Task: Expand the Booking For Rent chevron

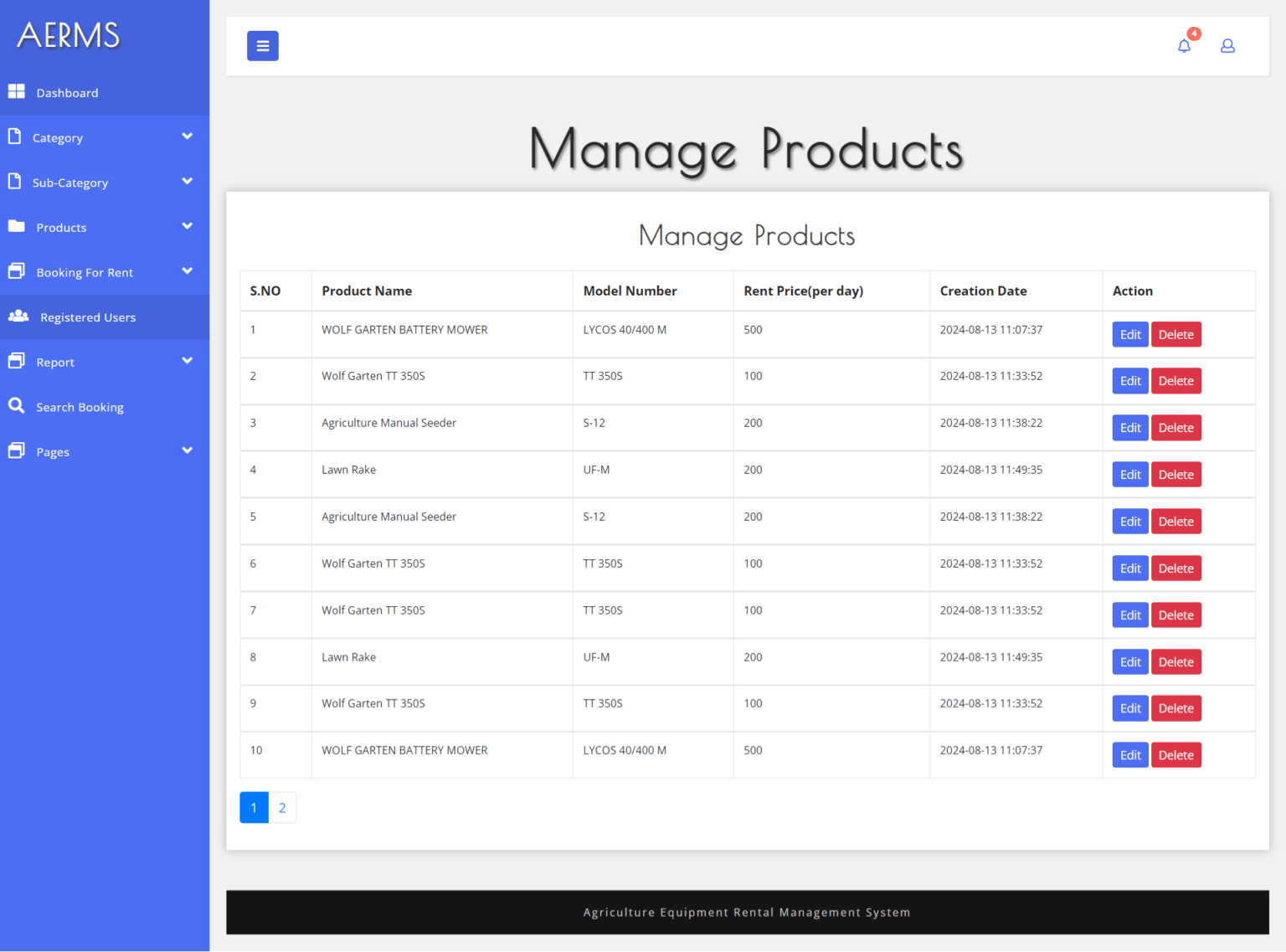Action: click(x=188, y=271)
